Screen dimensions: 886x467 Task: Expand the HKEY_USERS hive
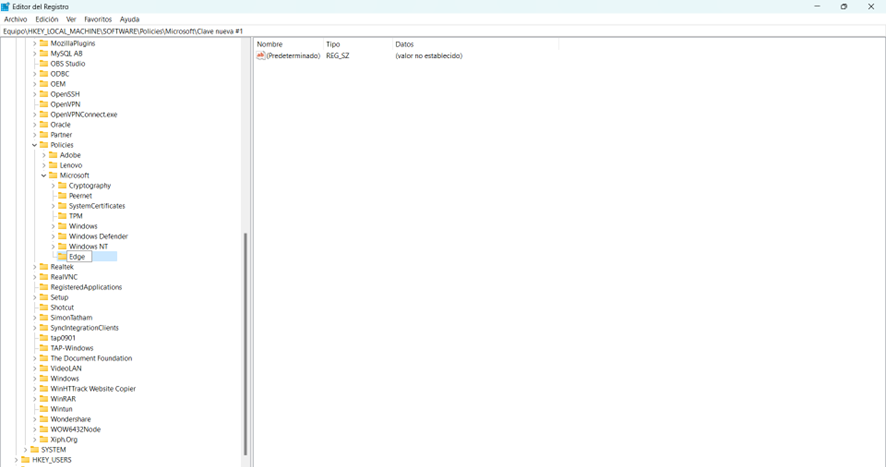click(x=16, y=460)
